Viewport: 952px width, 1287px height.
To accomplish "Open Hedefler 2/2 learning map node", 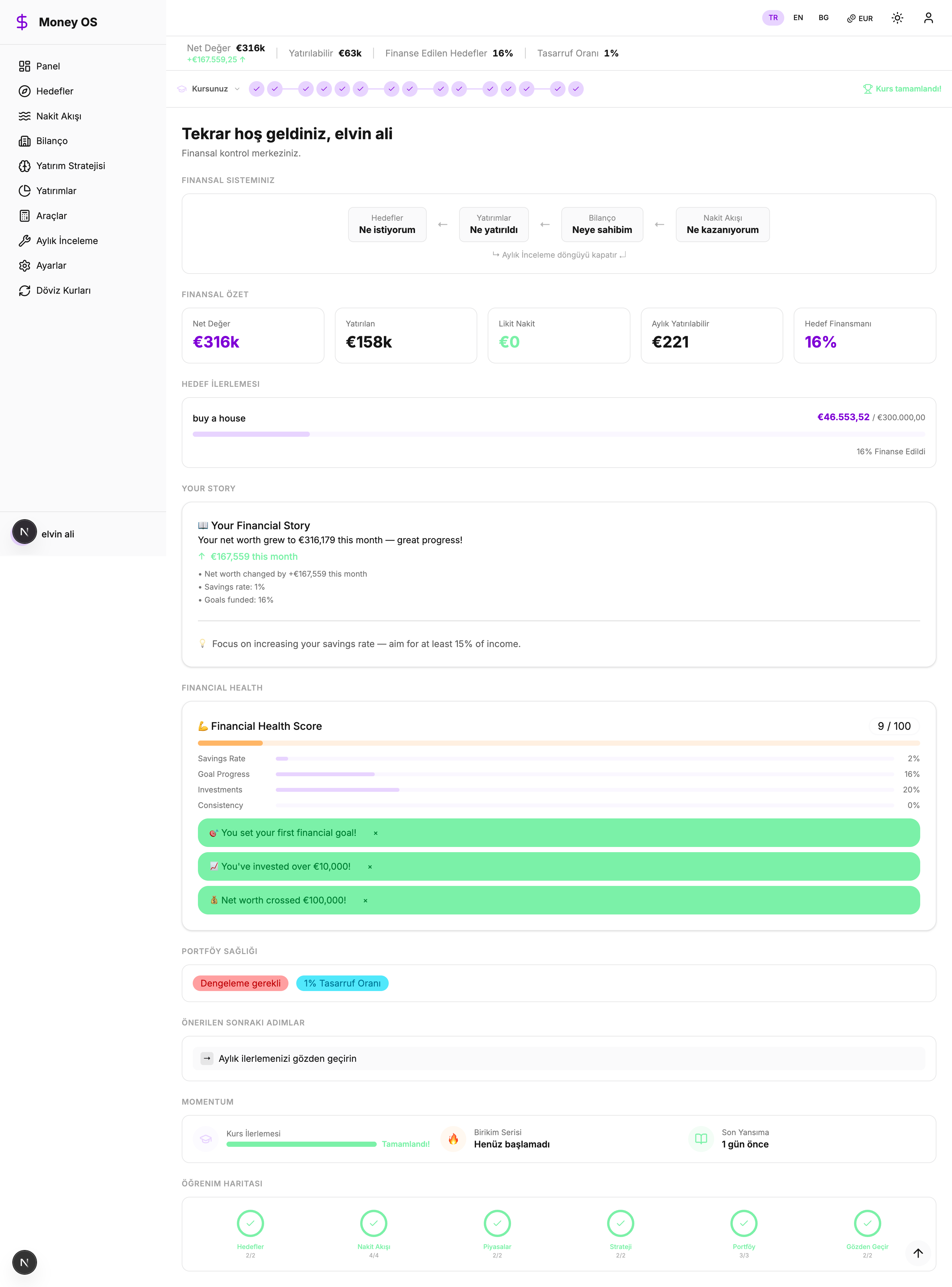I will [x=250, y=1234].
